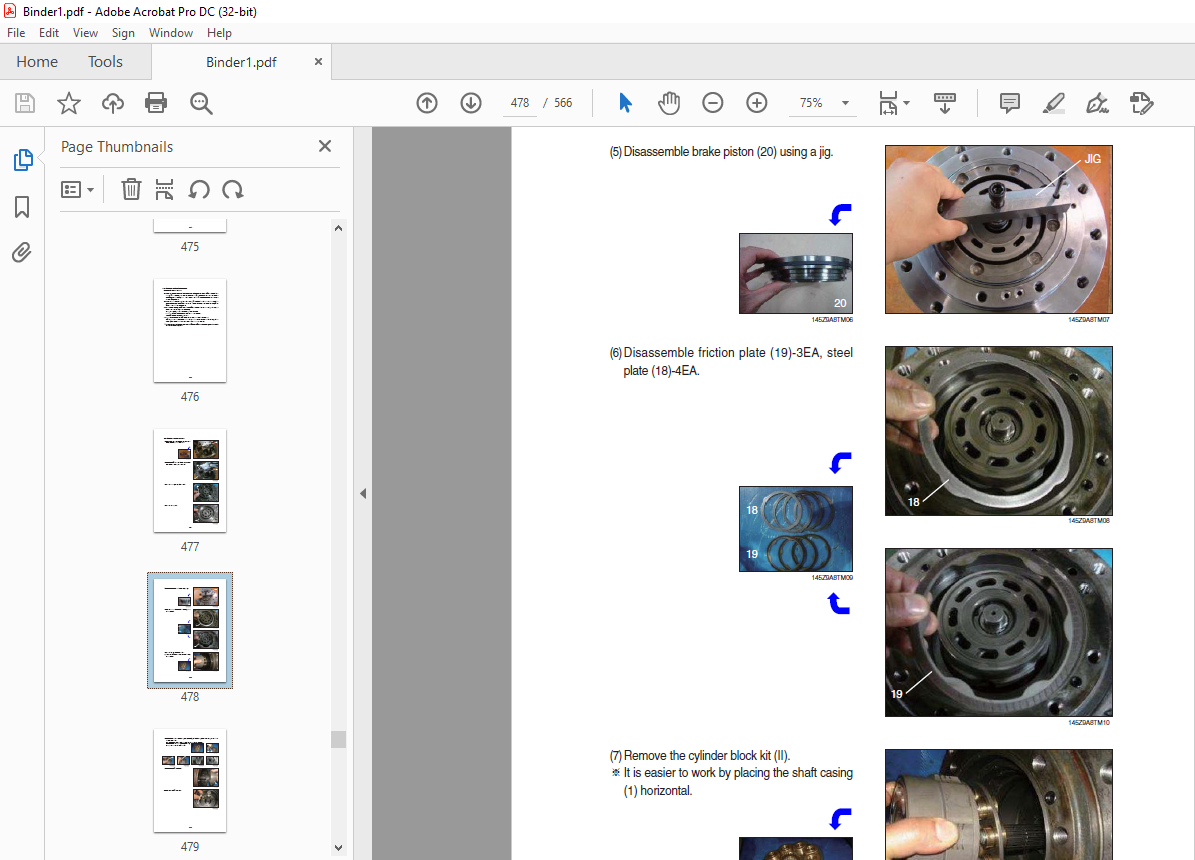Screen dimensions: 1195x860
Task: Go to the Home tab
Action: [x=37, y=62]
